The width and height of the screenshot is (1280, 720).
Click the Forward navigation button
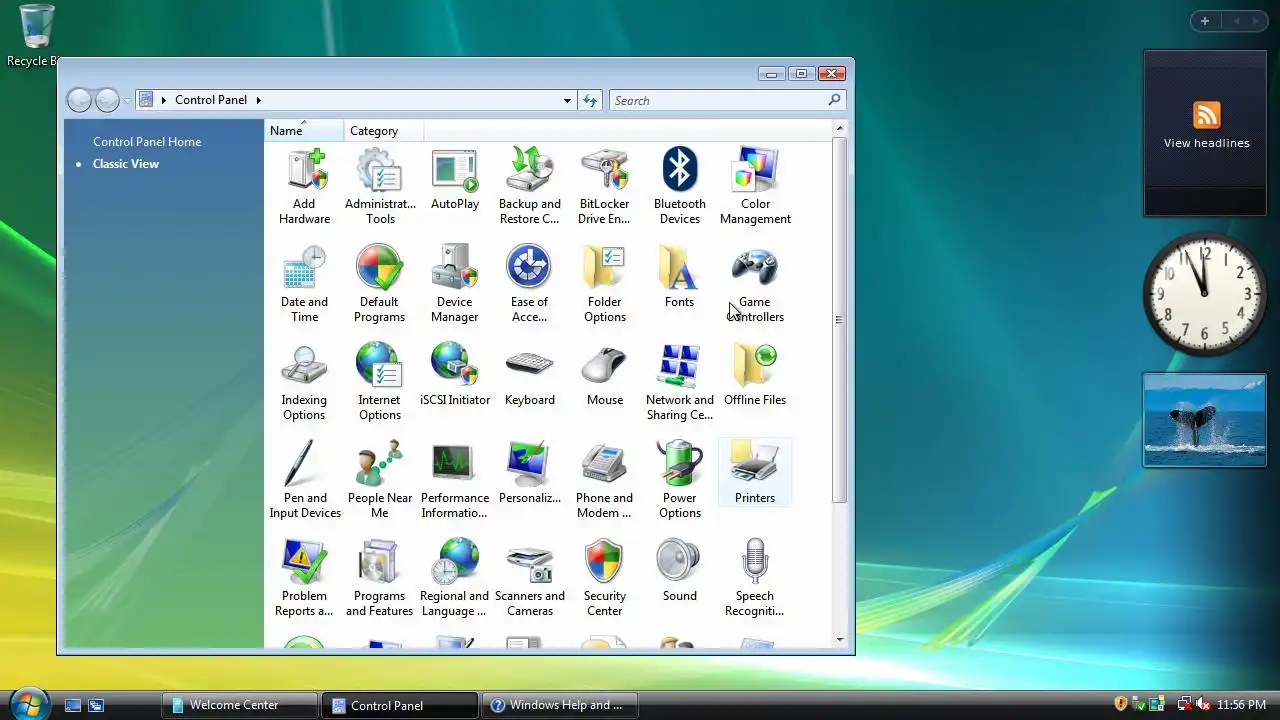pyautogui.click(x=107, y=100)
